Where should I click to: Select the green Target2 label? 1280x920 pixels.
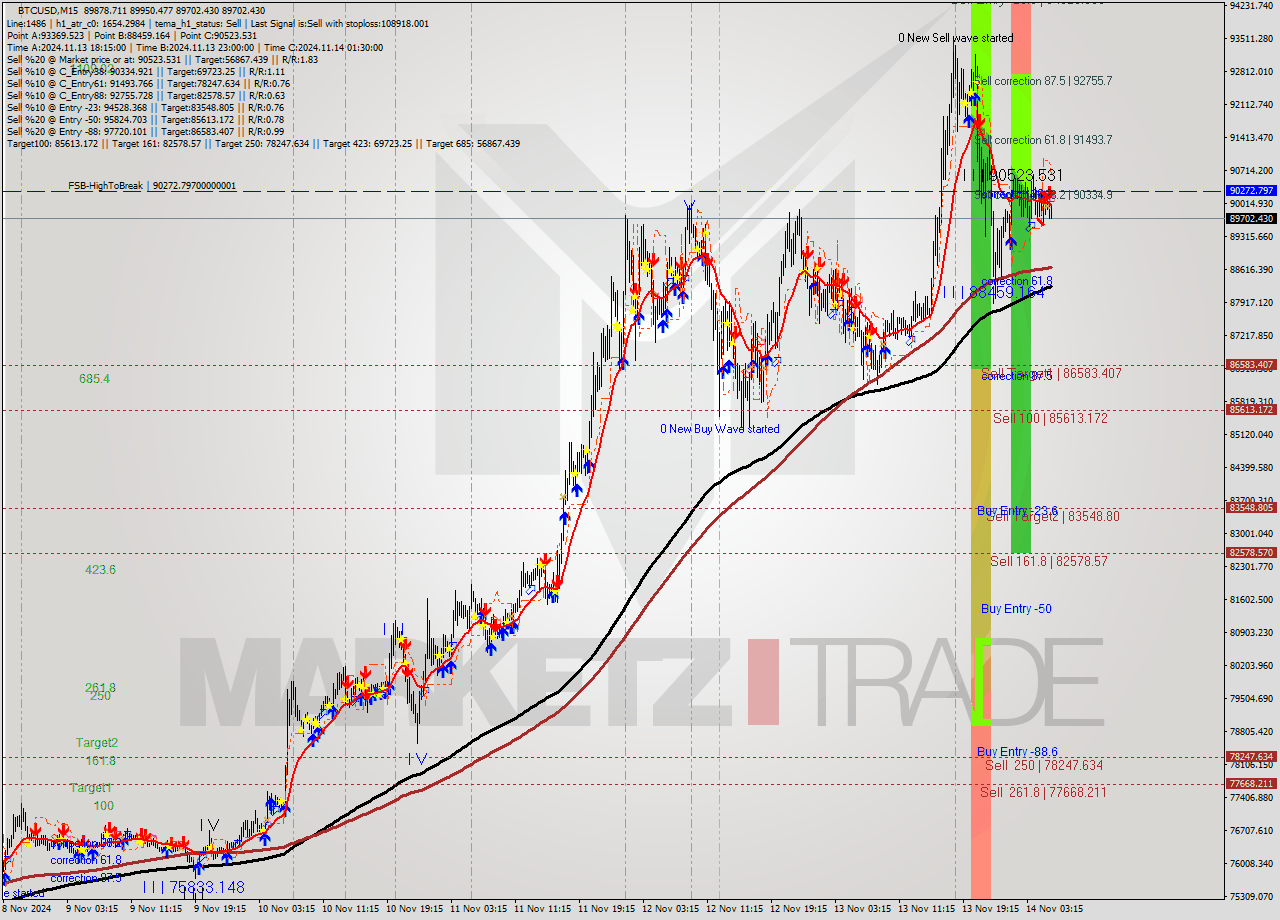click(97, 743)
